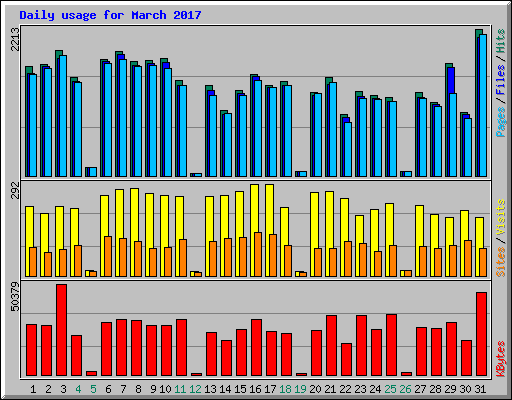This screenshot has width=512, height=400.
Task: Click green weekend day label 19
Action: pos(300,389)
